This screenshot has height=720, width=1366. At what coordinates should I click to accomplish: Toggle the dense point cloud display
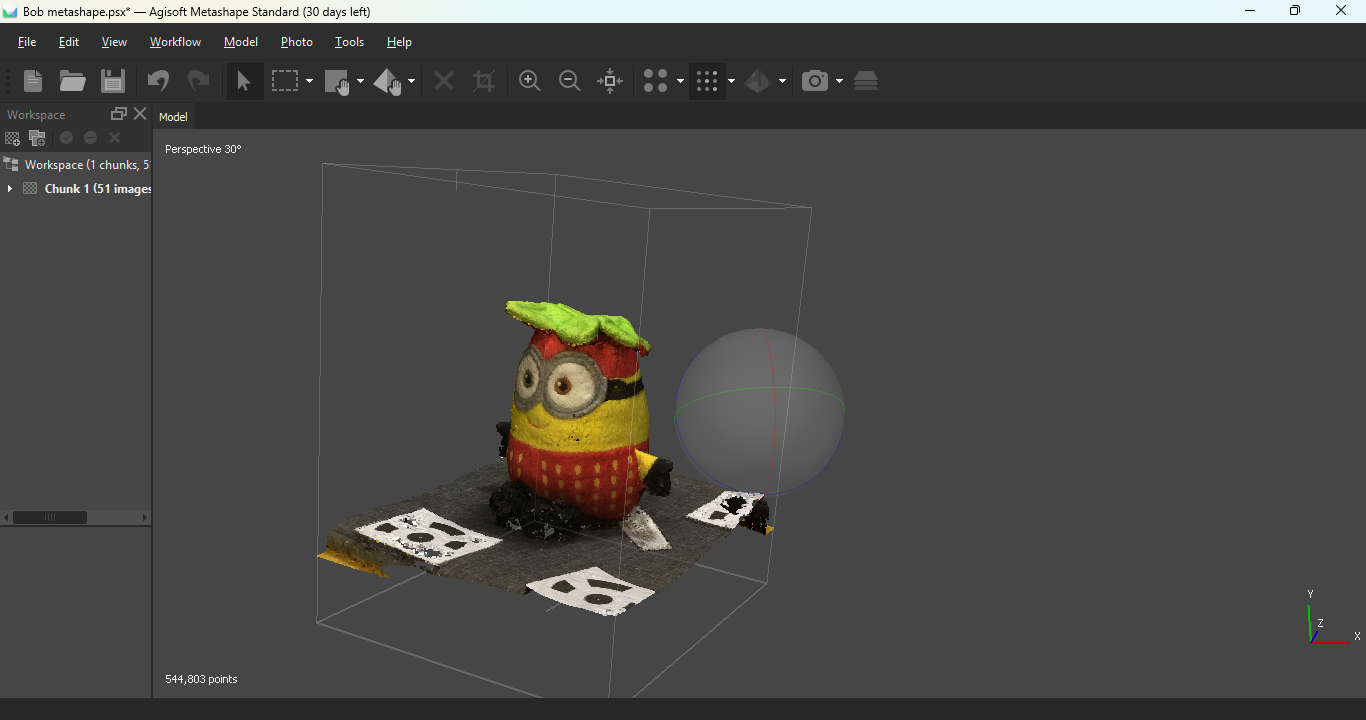(708, 81)
